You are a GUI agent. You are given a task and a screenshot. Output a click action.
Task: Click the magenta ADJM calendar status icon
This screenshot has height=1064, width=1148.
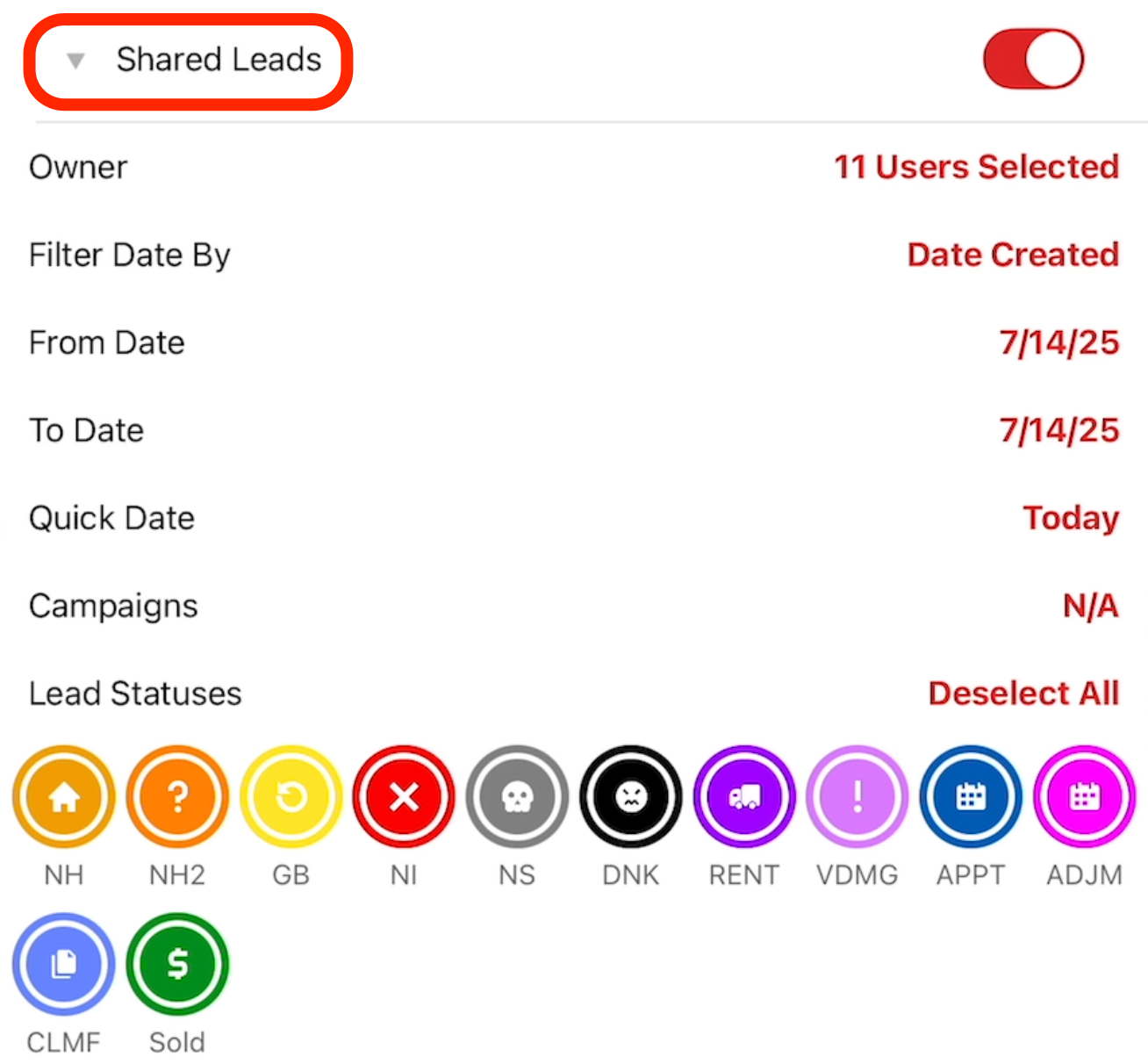click(x=1084, y=797)
